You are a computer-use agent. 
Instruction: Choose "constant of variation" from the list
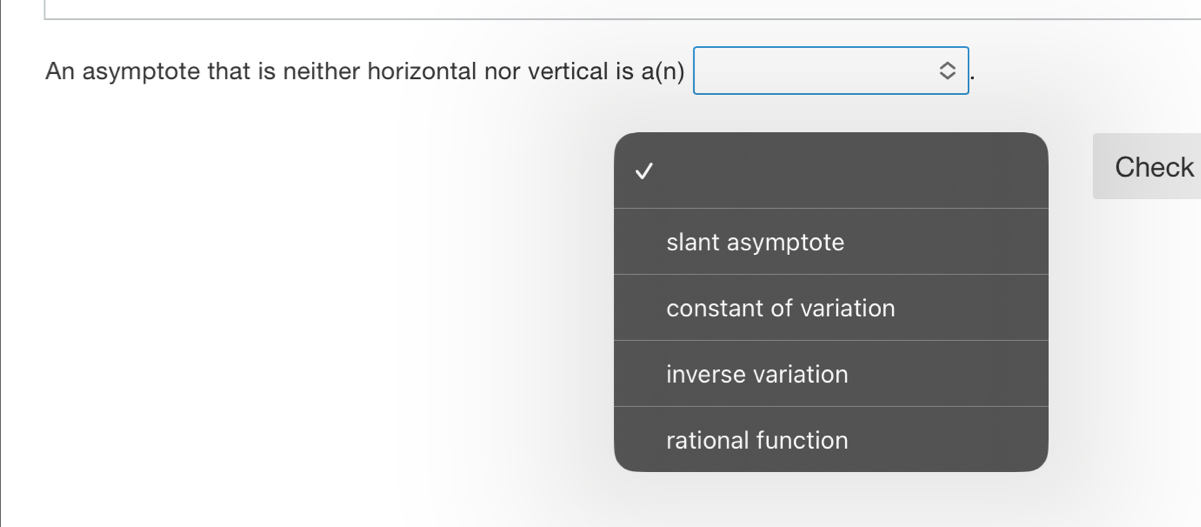[x=780, y=308]
